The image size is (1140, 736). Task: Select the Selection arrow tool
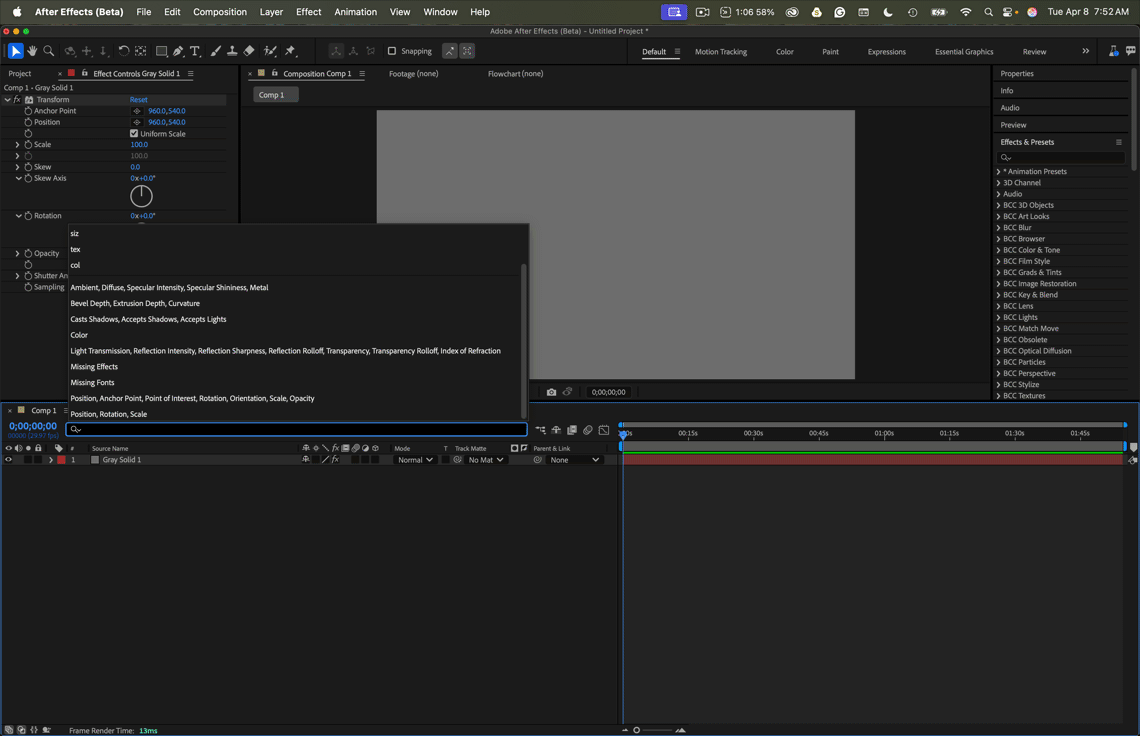[x=15, y=51]
